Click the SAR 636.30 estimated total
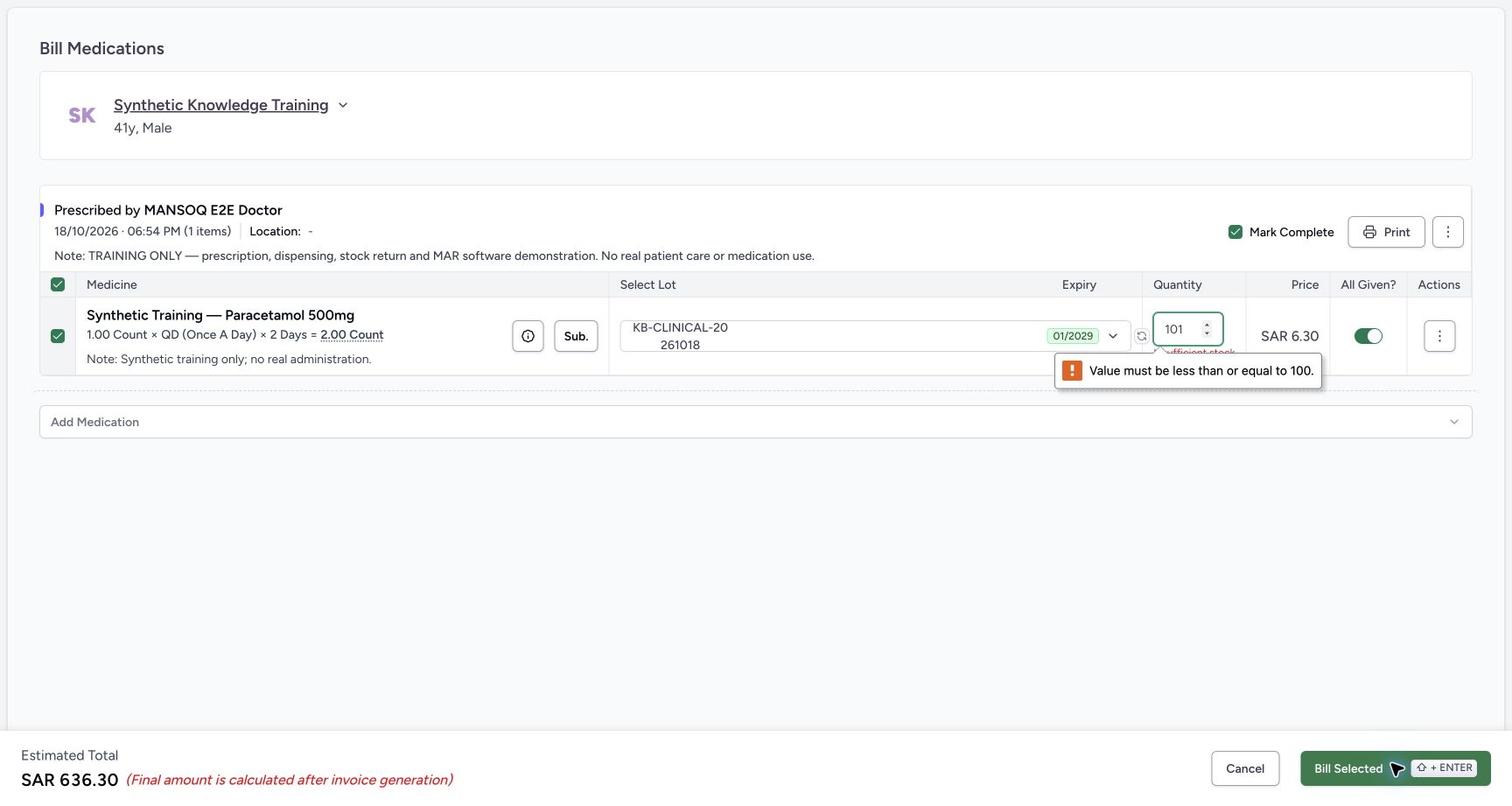Viewport: 1512px width, 806px height. point(70,780)
